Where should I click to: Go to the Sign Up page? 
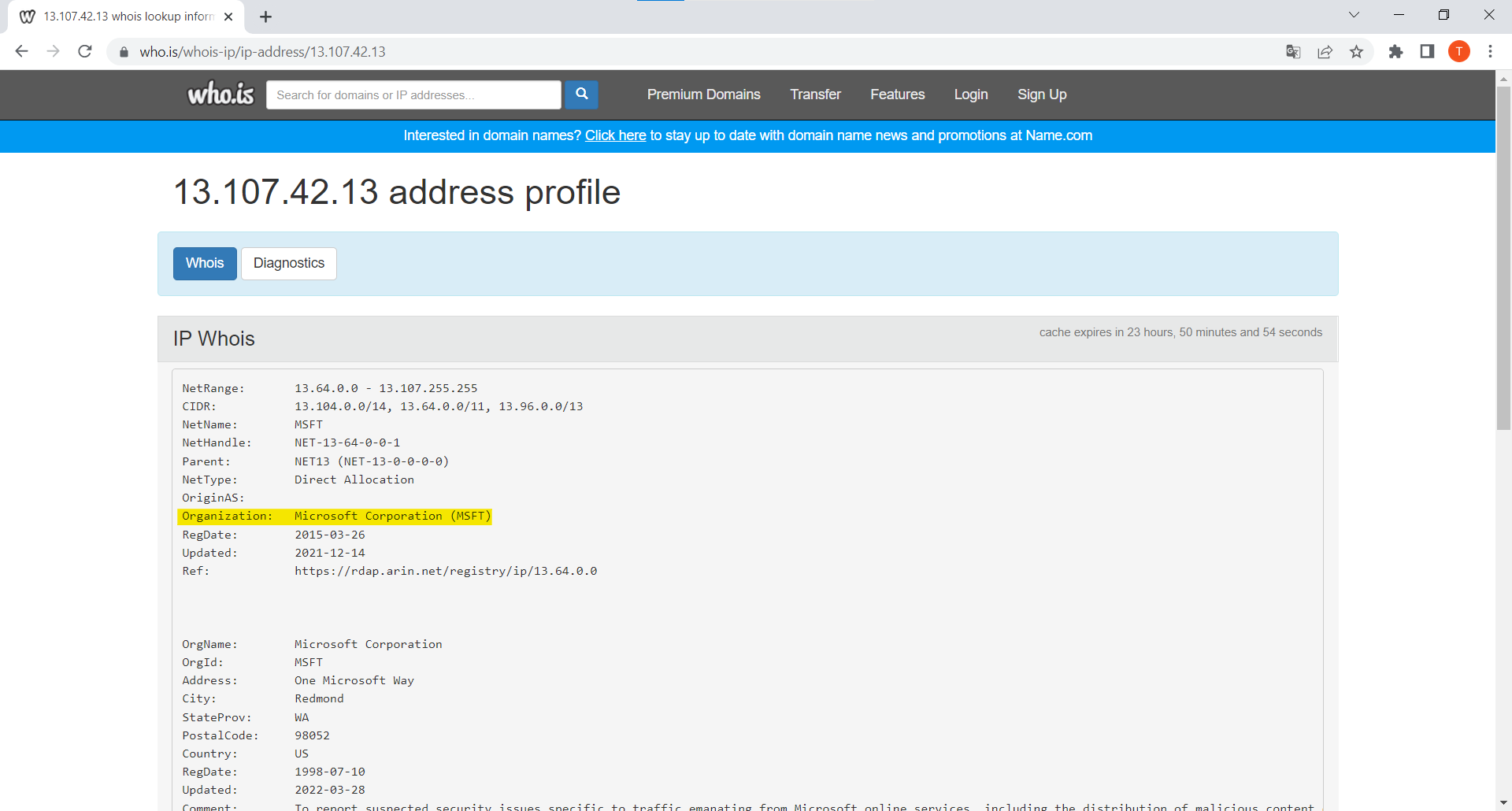coord(1041,94)
